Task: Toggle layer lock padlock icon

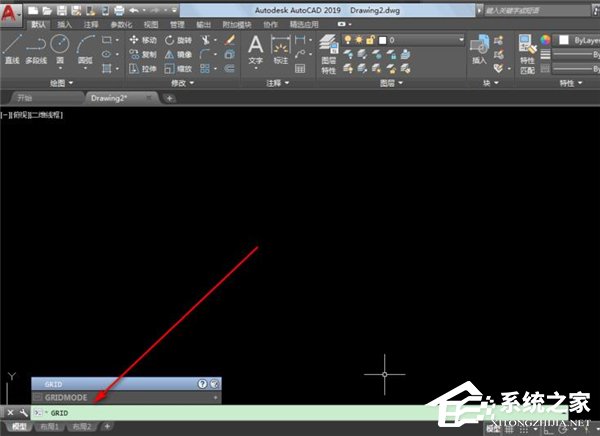Action: point(370,39)
